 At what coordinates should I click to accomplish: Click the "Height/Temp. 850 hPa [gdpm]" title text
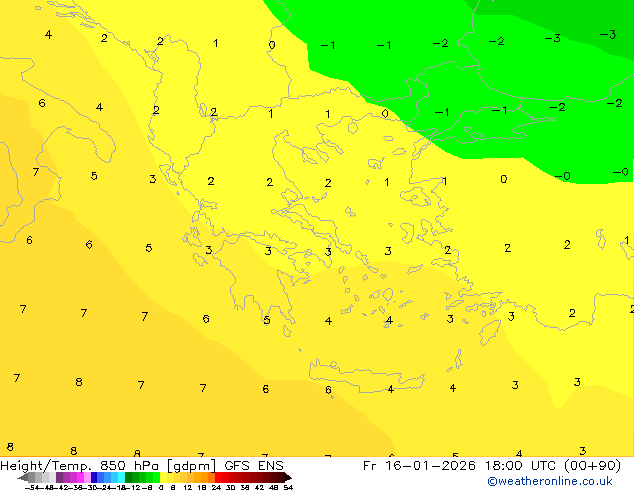(108, 466)
